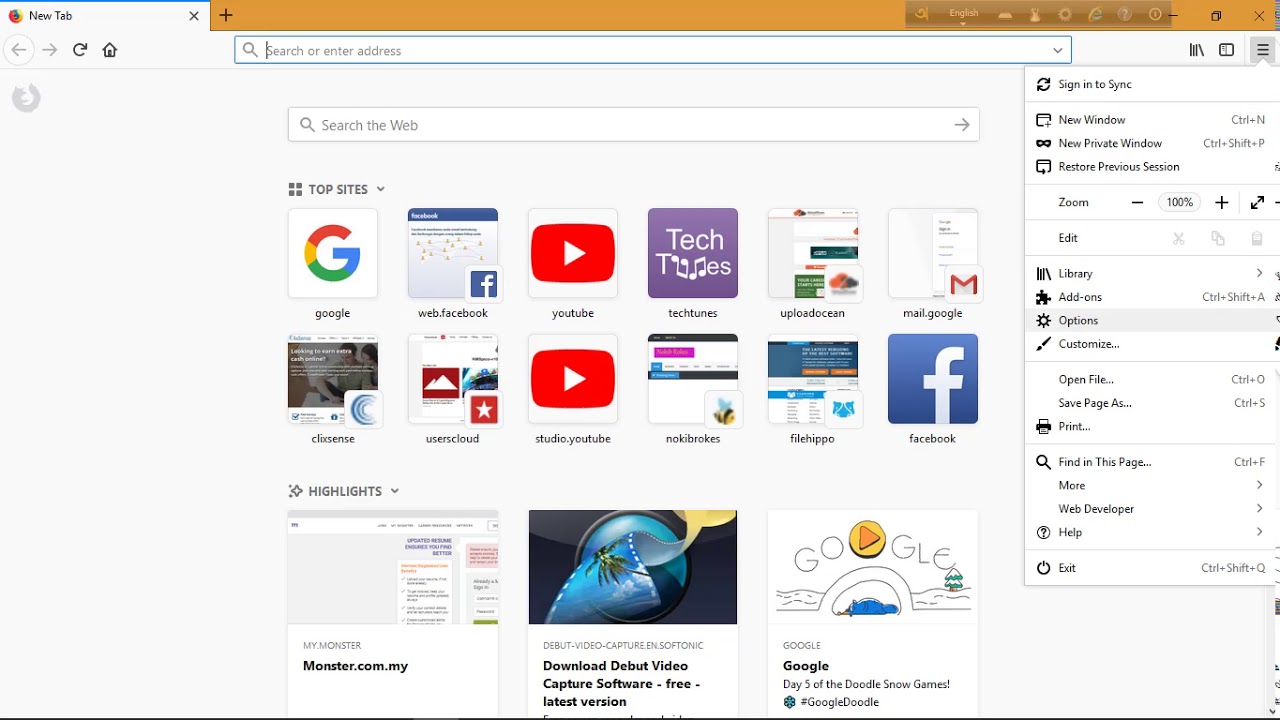Select Customize... menu entry
Image resolution: width=1280 pixels, height=720 pixels.
(x=1152, y=344)
